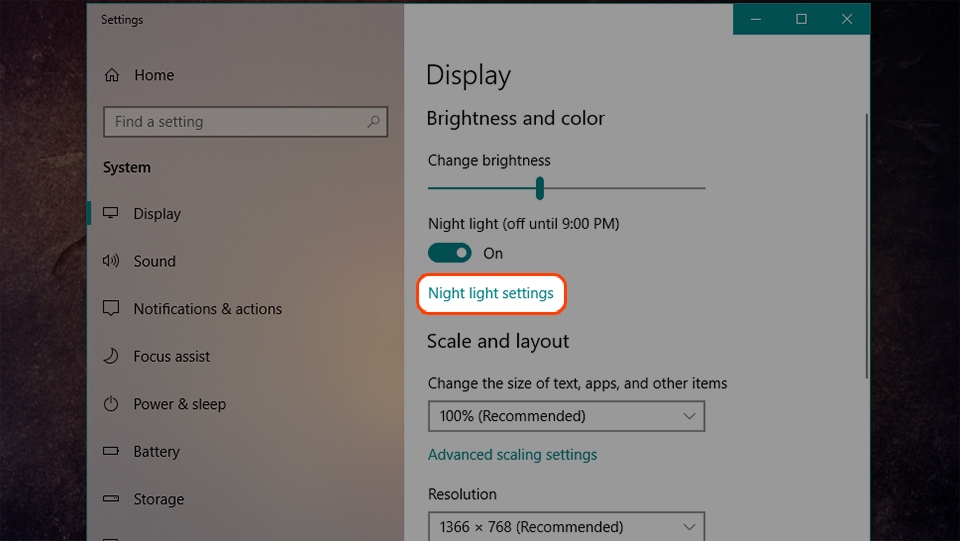Open Power & sleep settings
Viewport: 960px width, 541px height.
179,404
